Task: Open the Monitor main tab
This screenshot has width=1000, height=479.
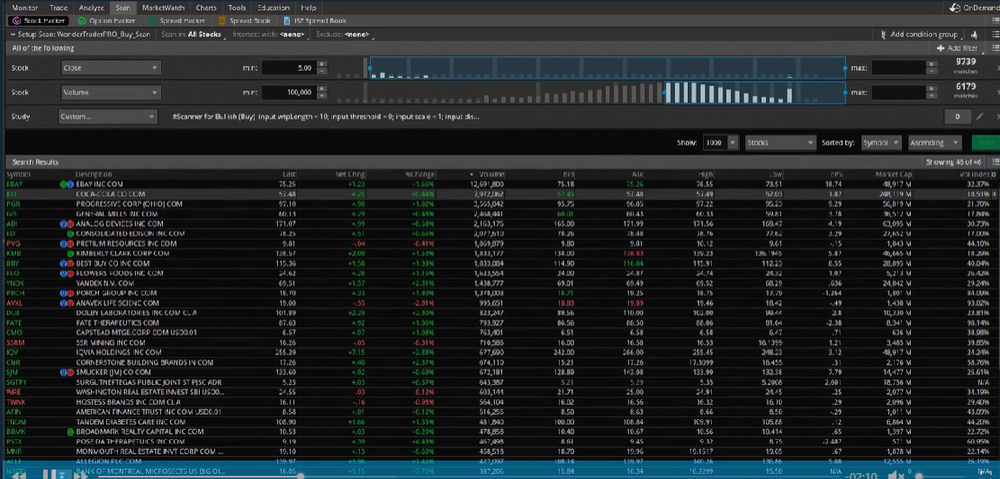Action: point(25,8)
